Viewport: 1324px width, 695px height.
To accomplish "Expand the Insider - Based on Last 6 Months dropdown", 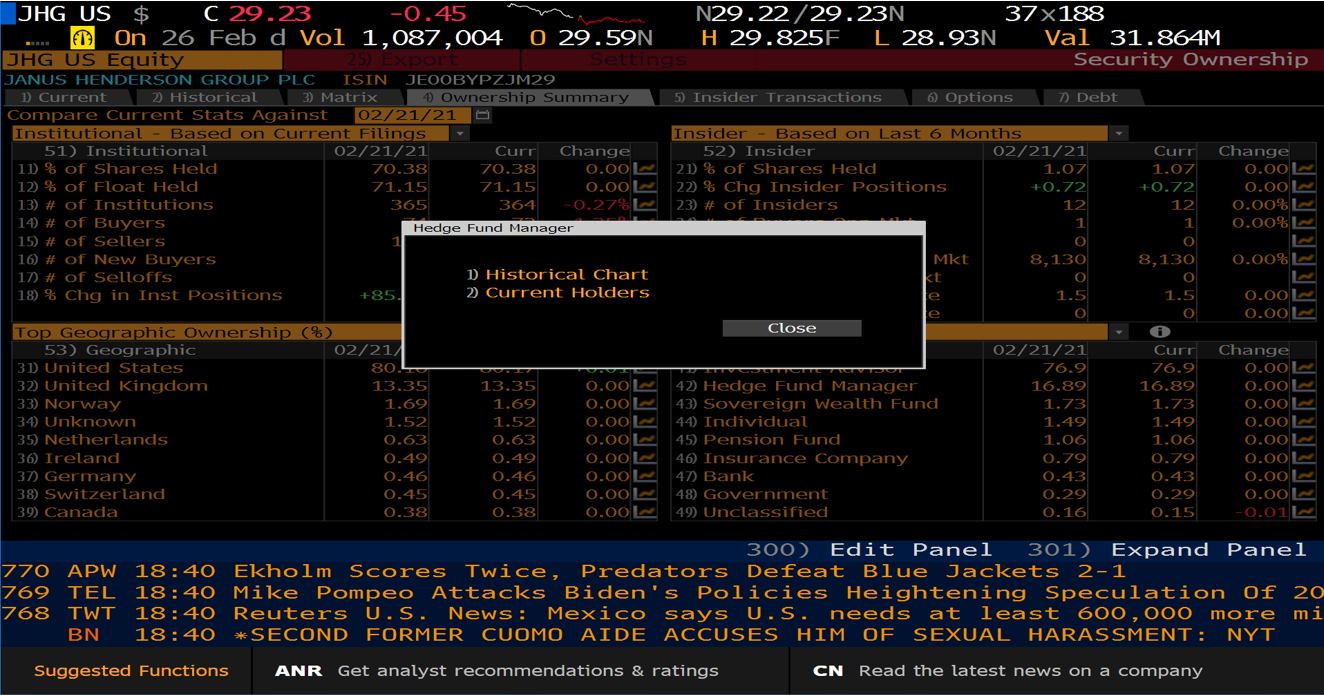I will 1118,134.
